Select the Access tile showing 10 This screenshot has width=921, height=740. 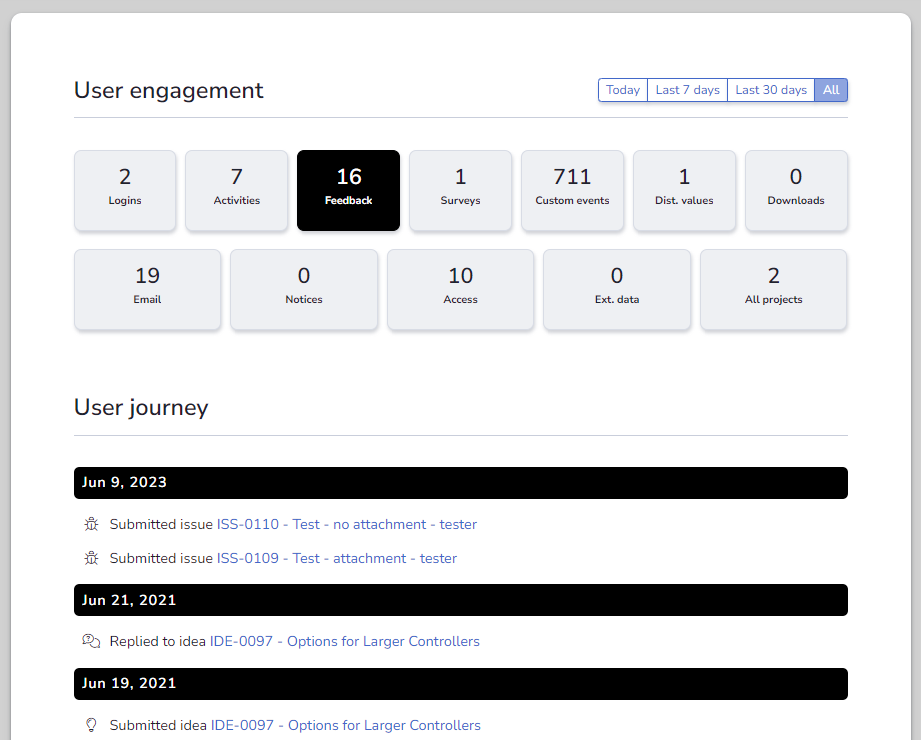point(460,289)
